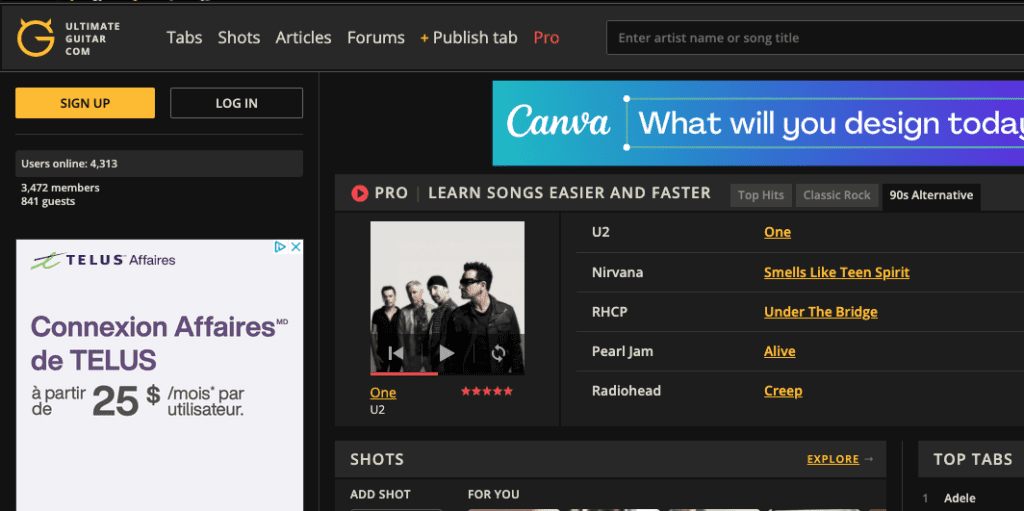Click the plus icon before Publish tab
This screenshot has width=1024, height=511.
[x=424, y=39]
